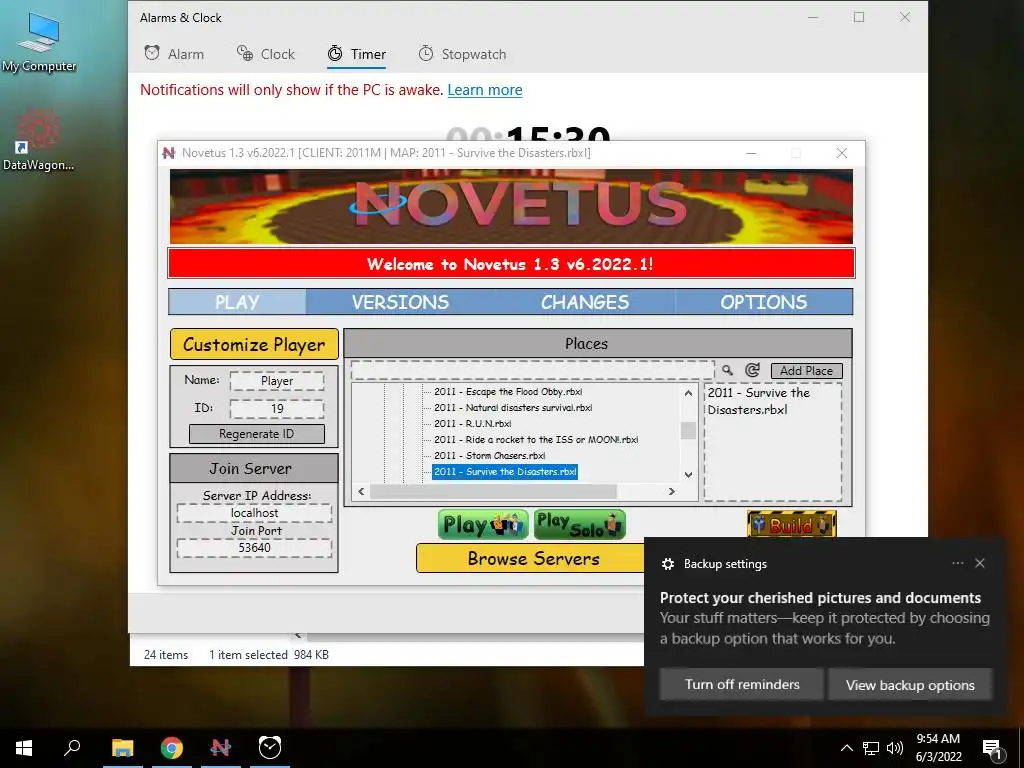Click the places search box
This screenshot has height=768, width=1024.
(x=532, y=370)
